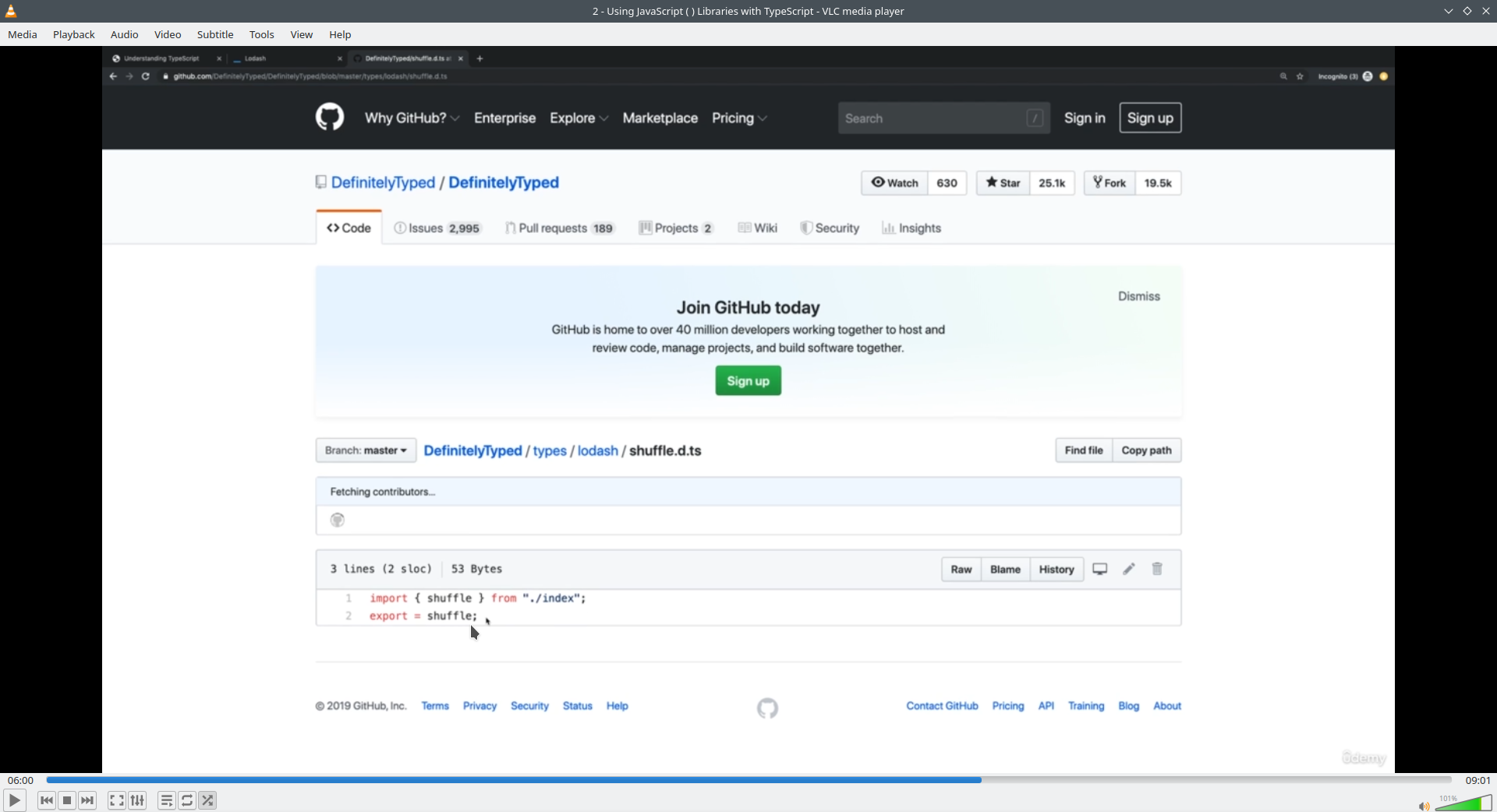Switch to the Insights tab
Viewport: 1497px width, 812px height.
tap(911, 228)
